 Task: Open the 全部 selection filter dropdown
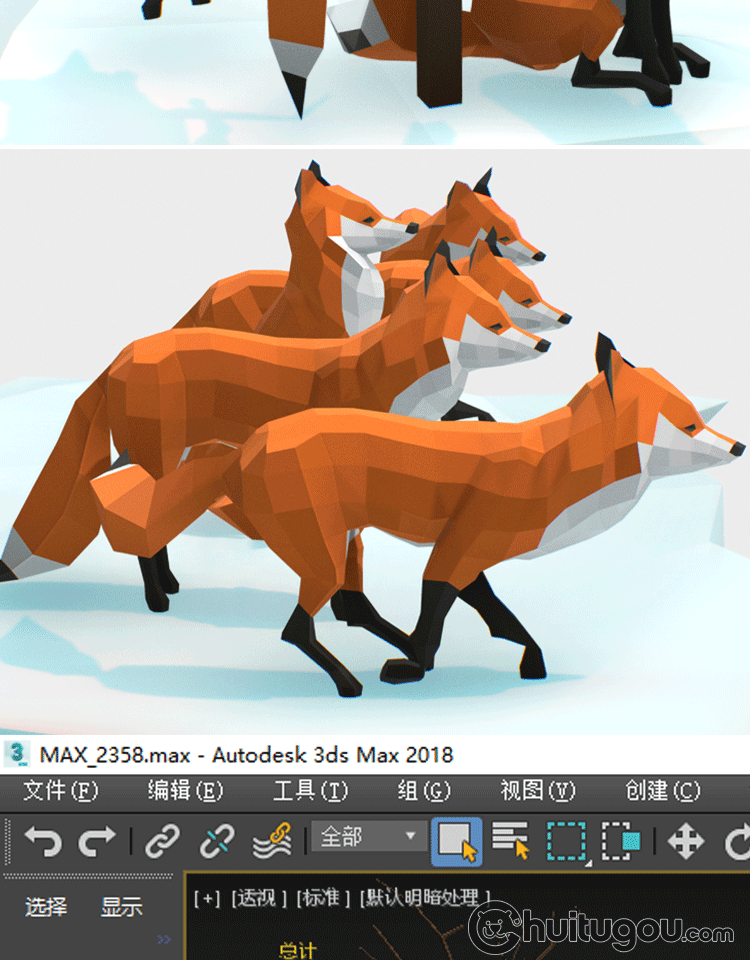[368, 836]
